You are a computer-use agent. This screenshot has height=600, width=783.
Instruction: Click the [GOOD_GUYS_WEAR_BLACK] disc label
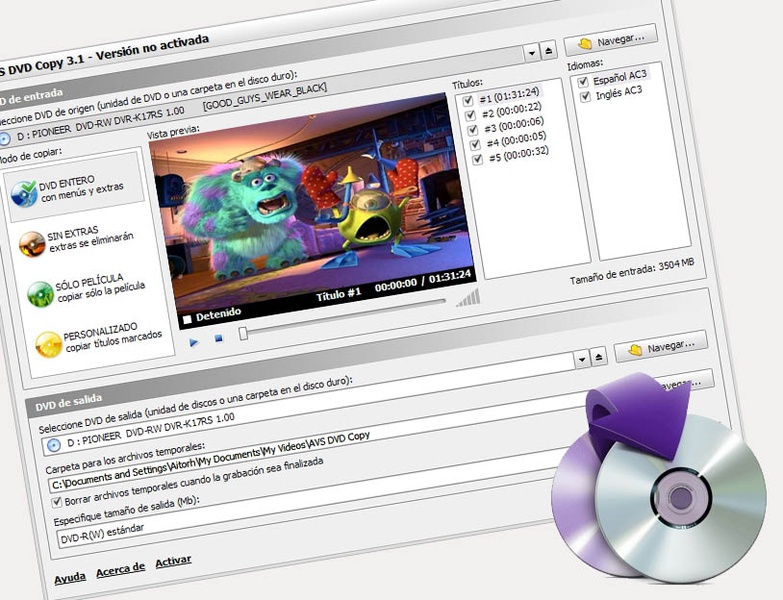click(x=265, y=96)
